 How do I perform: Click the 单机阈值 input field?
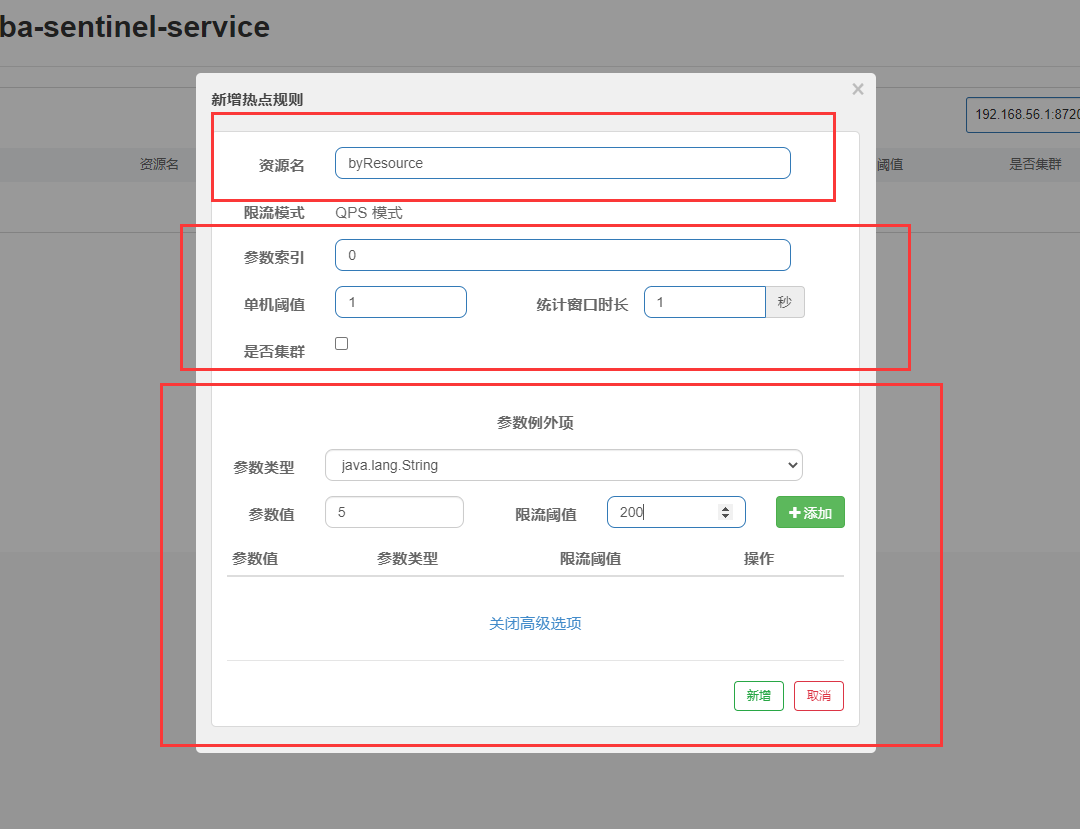[400, 301]
